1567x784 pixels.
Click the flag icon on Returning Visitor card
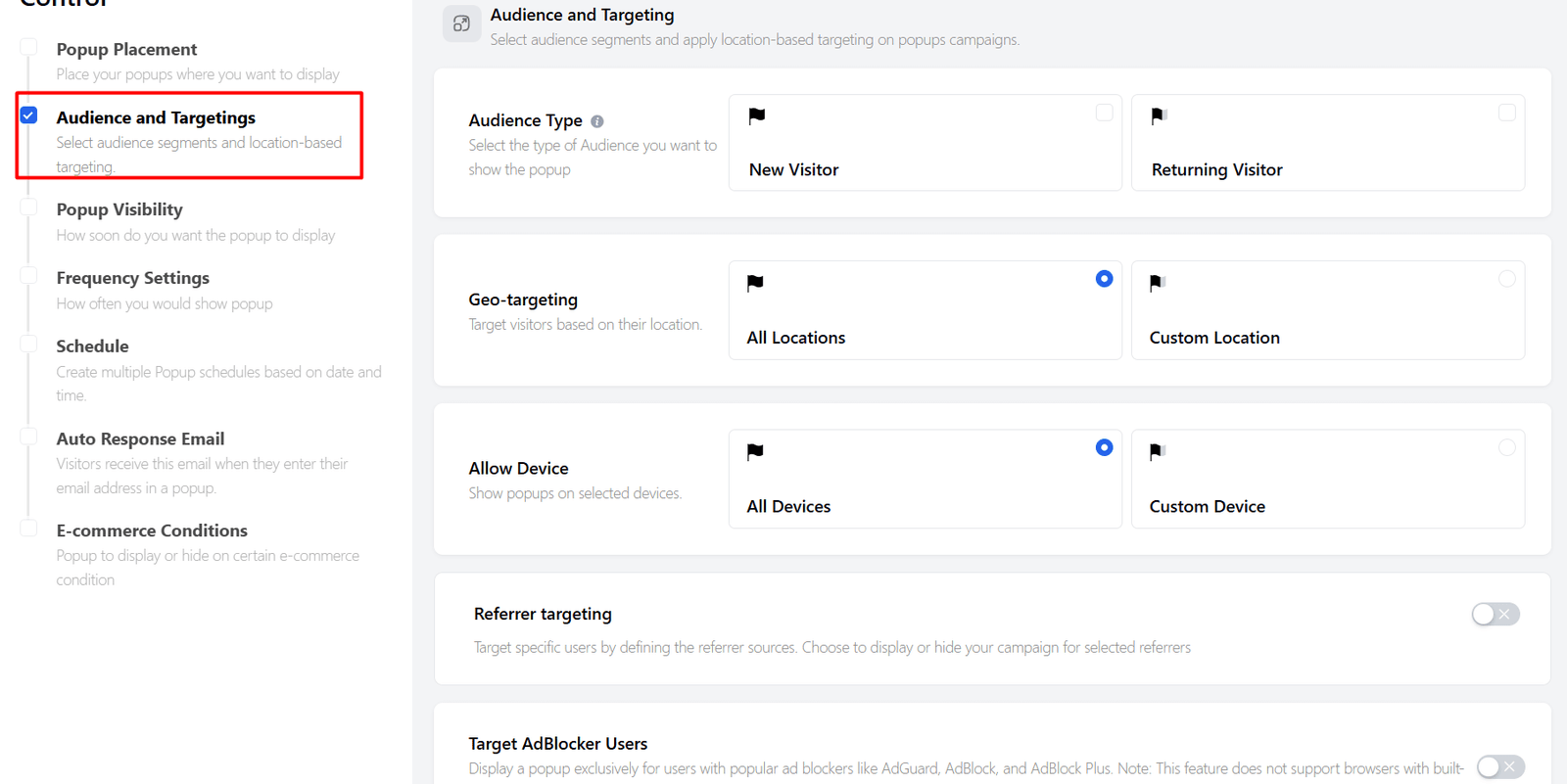[x=1159, y=116]
